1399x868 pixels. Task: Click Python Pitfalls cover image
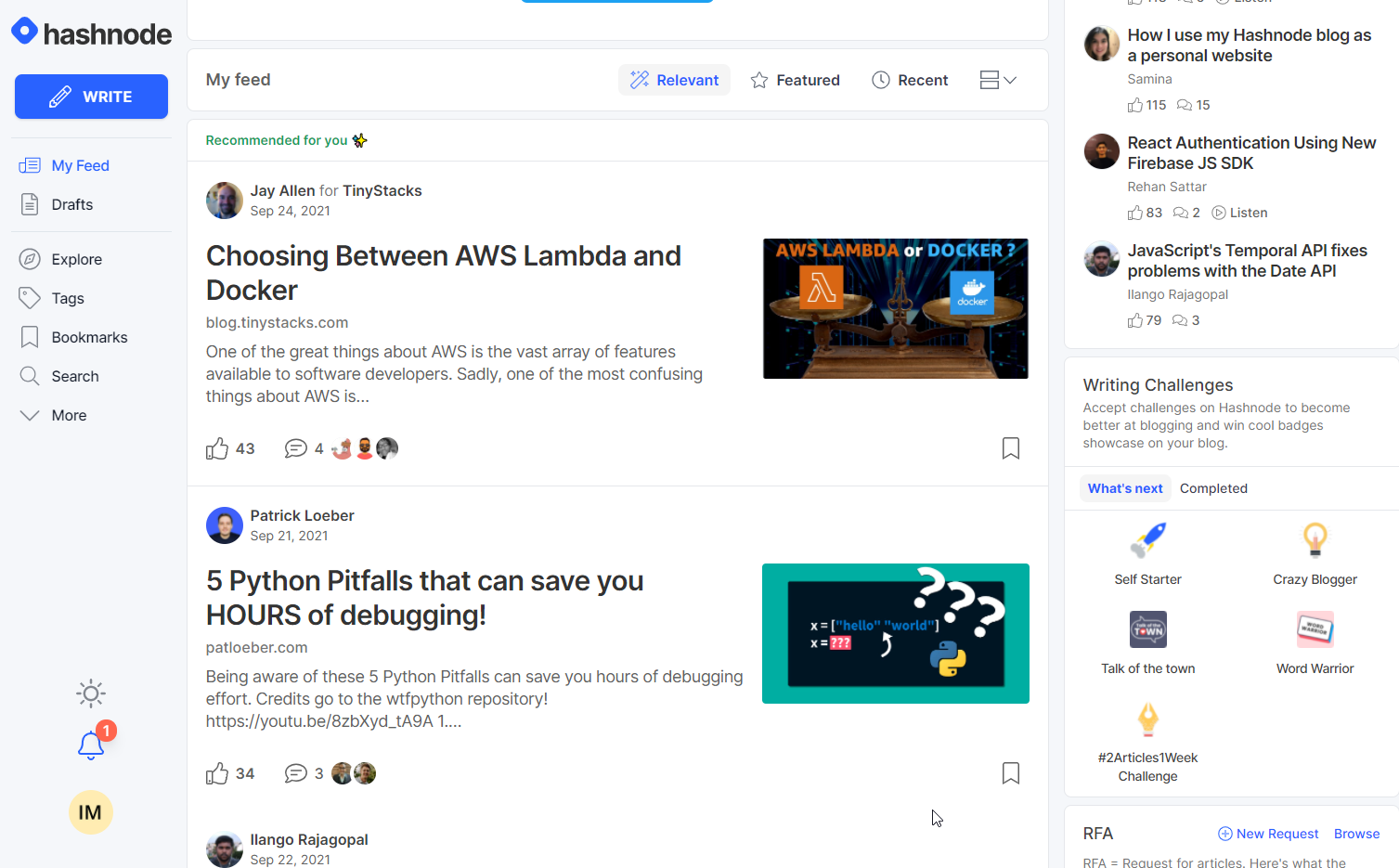[x=896, y=633]
